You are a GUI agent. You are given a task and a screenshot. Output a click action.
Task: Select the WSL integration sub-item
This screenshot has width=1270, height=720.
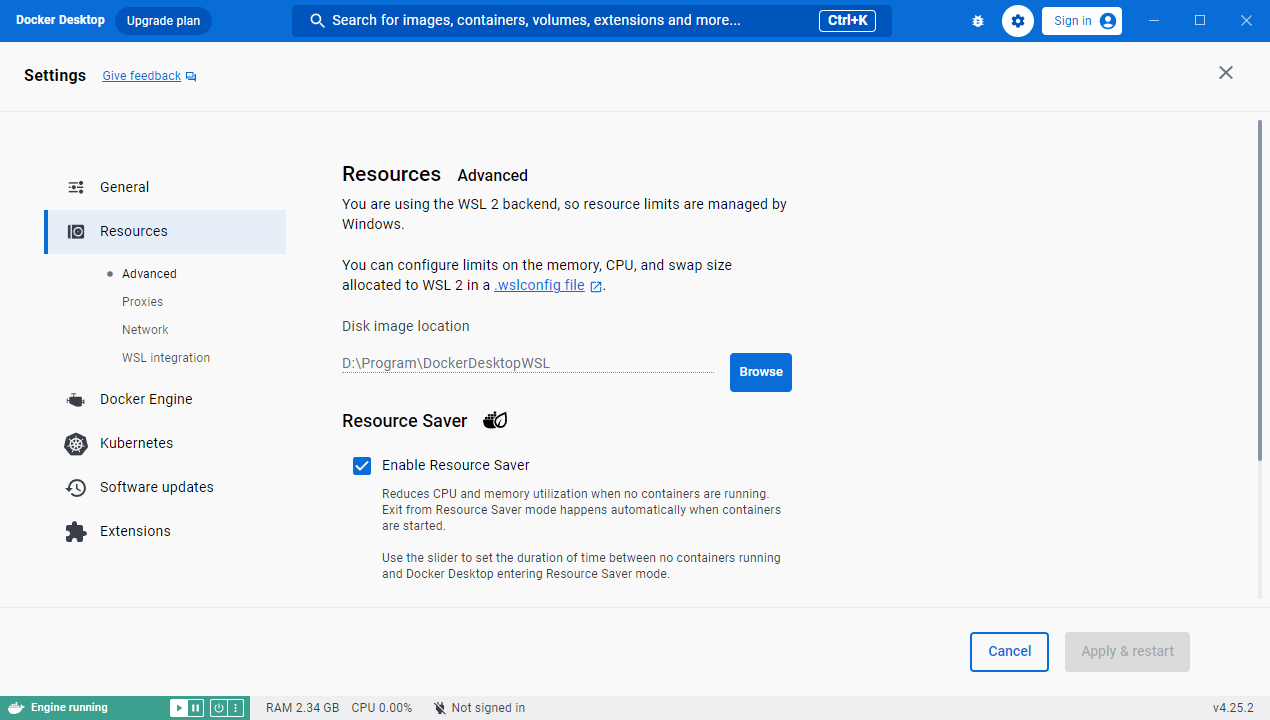point(166,358)
